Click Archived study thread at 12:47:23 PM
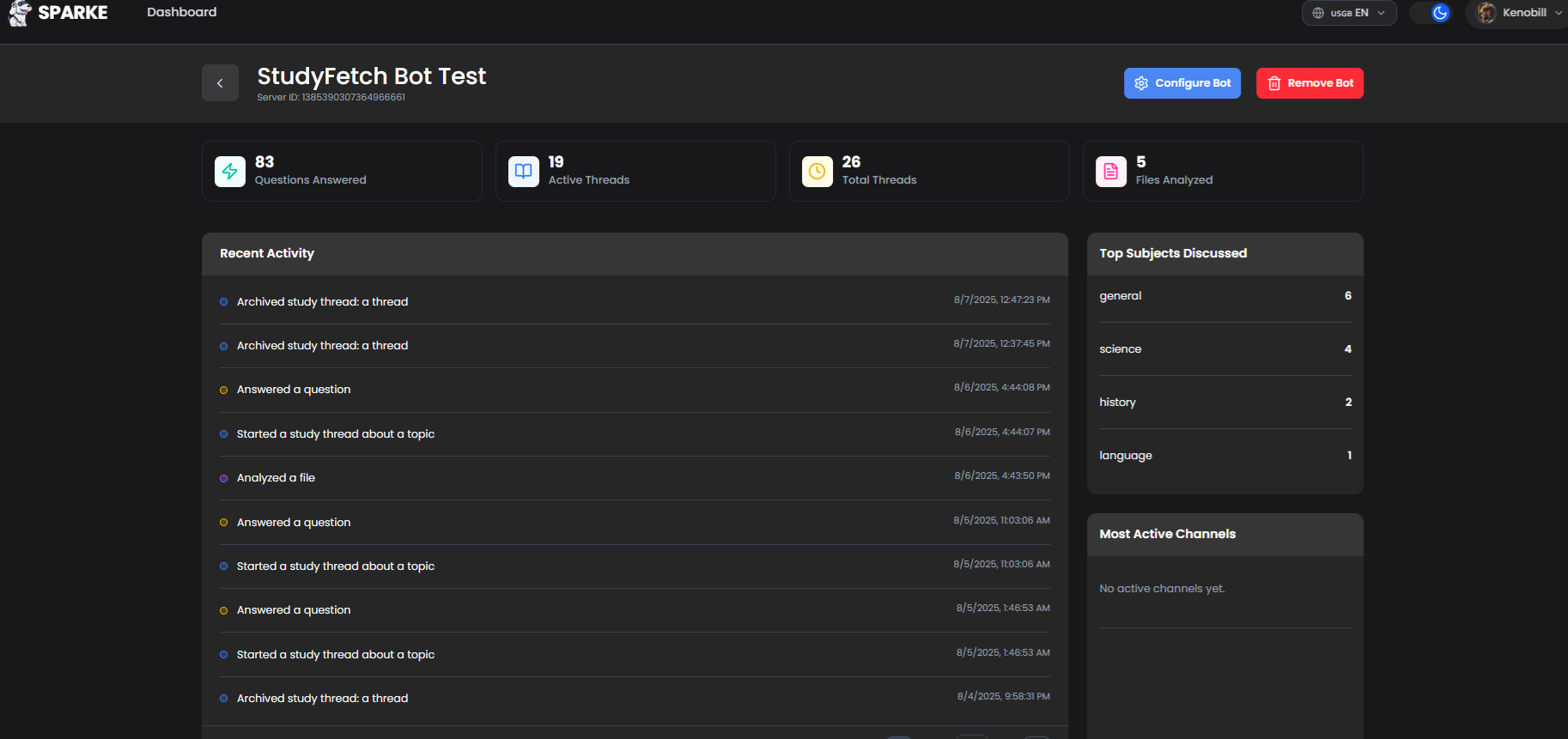 click(x=635, y=302)
